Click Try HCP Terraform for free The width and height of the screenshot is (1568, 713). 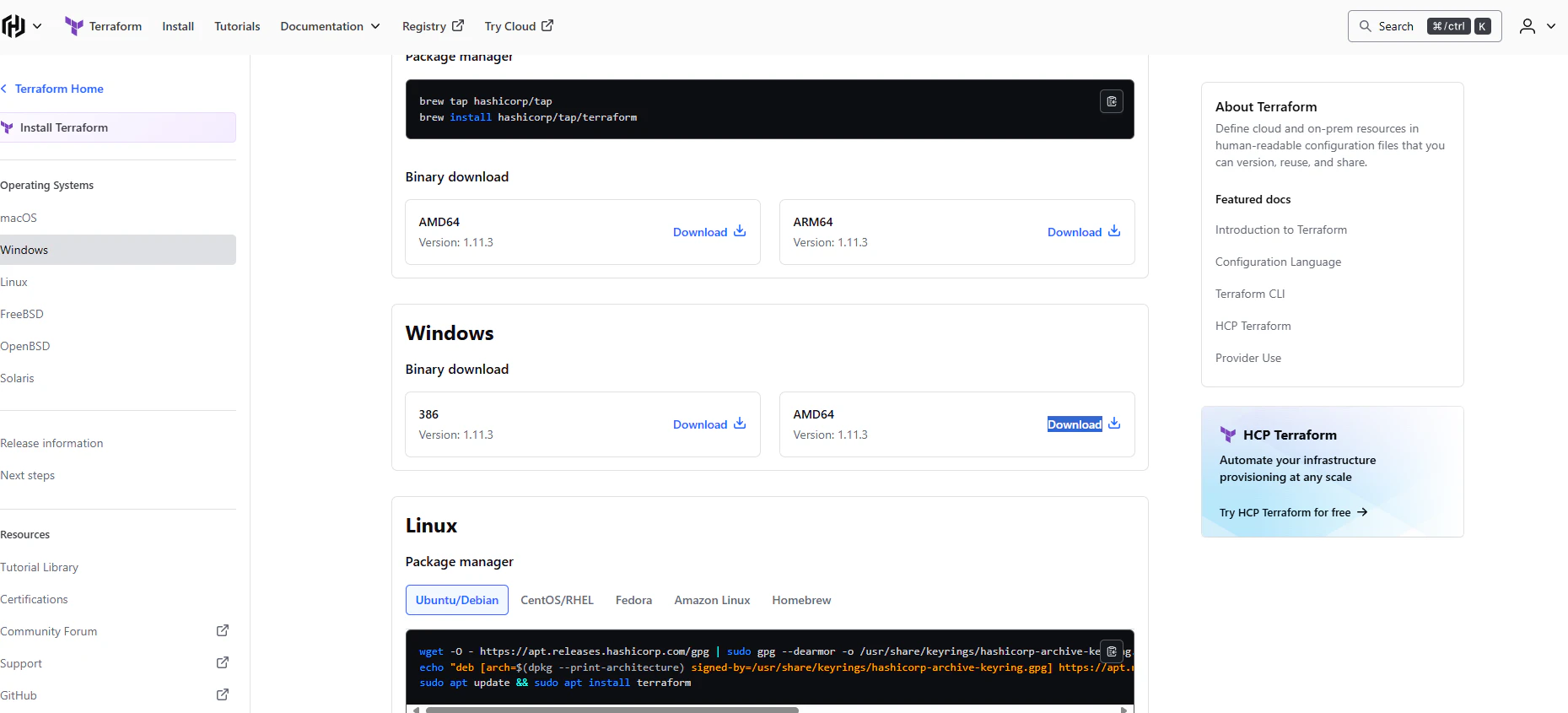tap(1294, 512)
